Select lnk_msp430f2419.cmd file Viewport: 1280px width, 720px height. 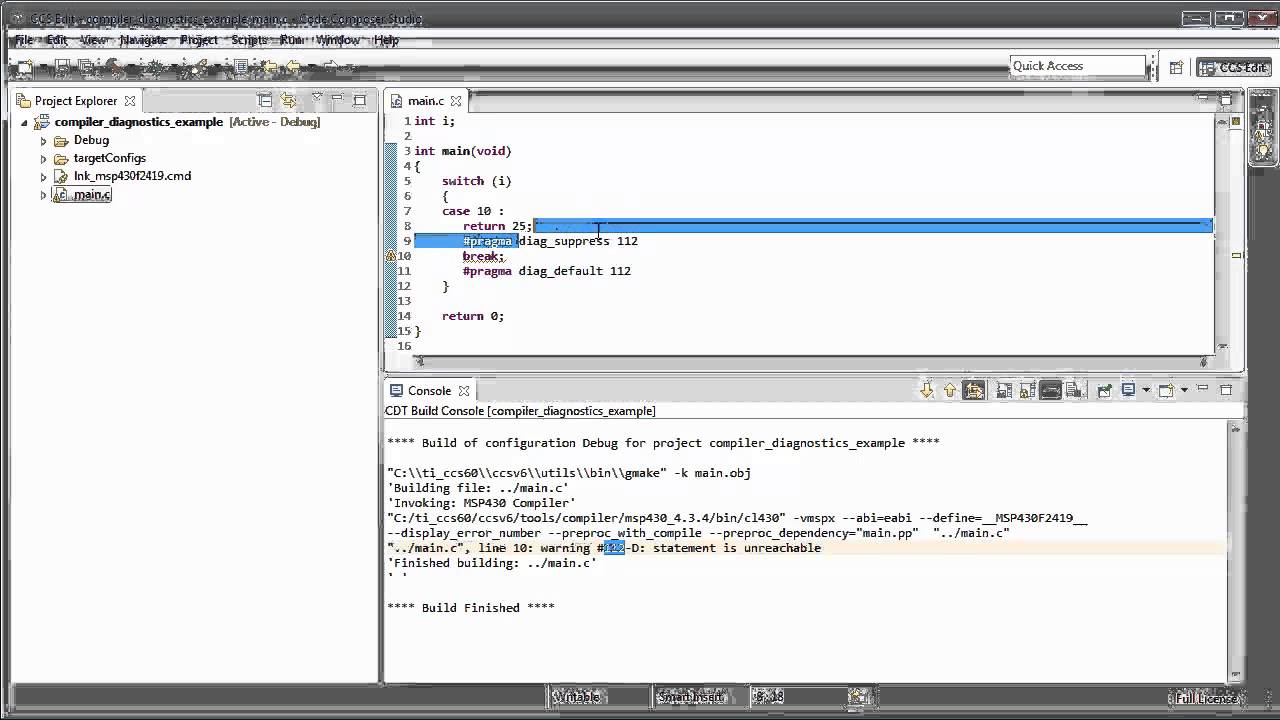132,176
